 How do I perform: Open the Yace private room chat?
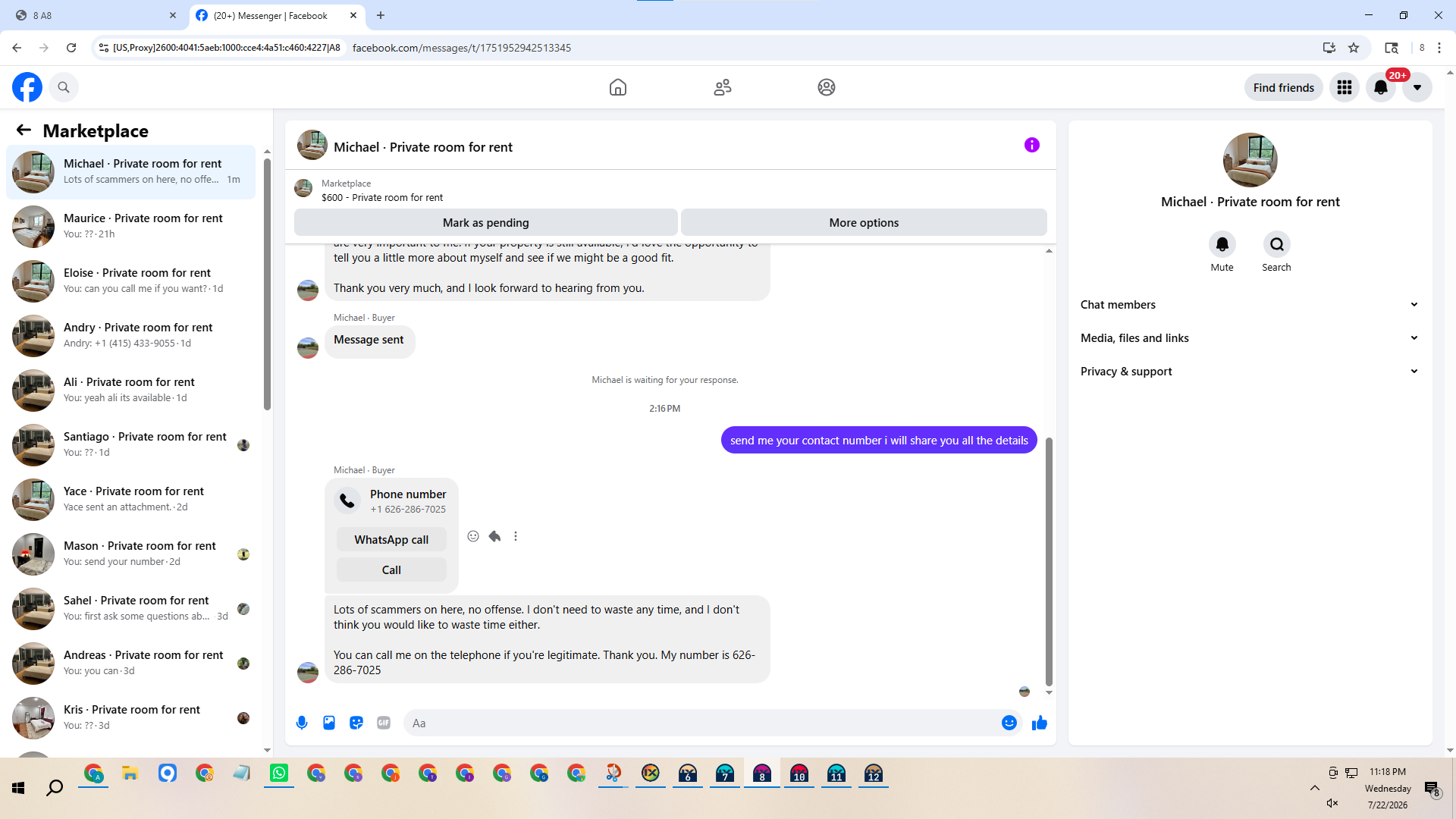(130, 499)
